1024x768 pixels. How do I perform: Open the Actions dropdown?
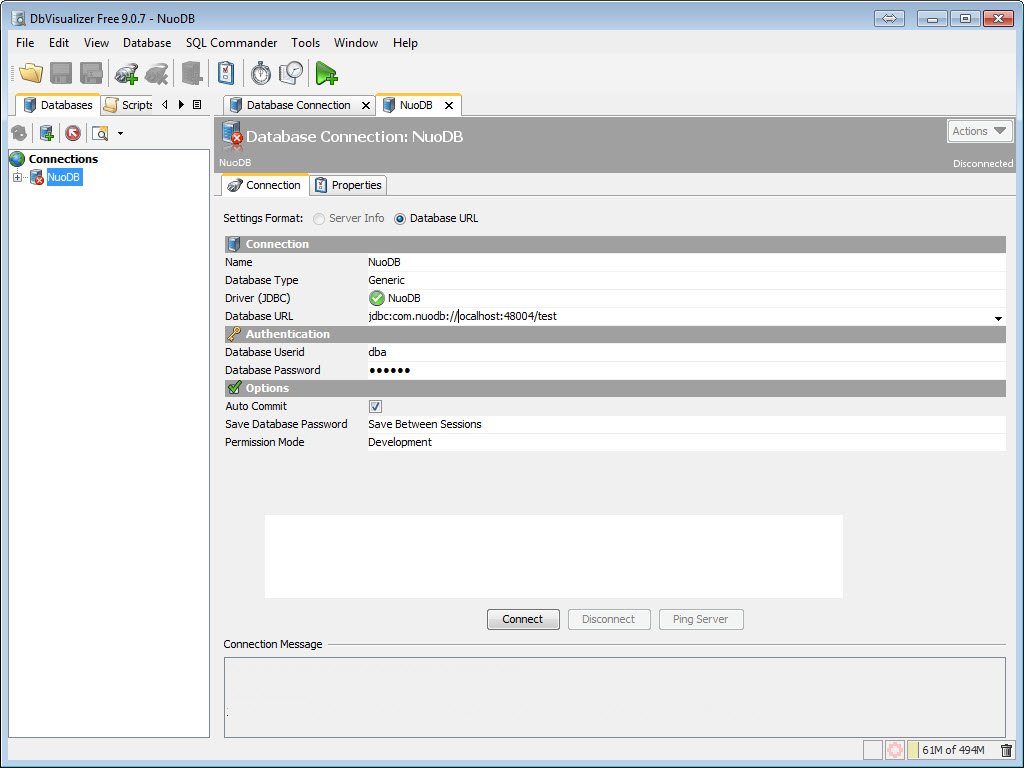click(x=980, y=131)
